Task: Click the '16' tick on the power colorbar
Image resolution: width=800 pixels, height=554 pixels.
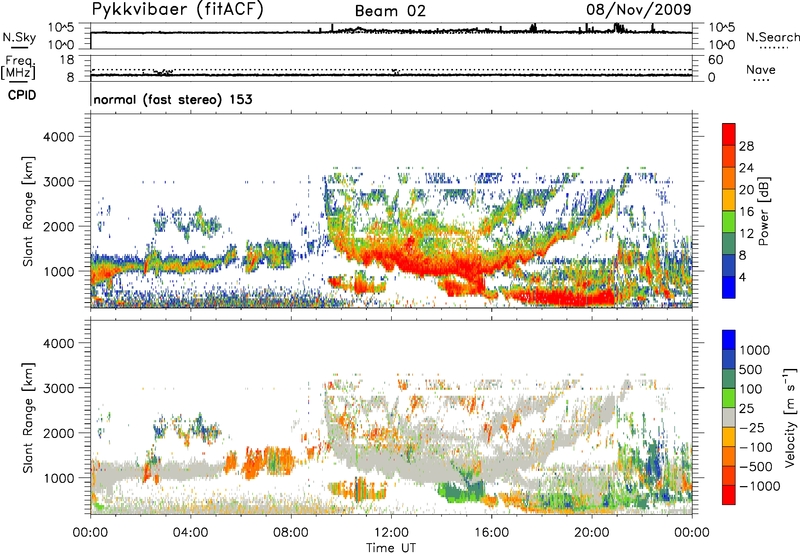Action: [x=746, y=212]
